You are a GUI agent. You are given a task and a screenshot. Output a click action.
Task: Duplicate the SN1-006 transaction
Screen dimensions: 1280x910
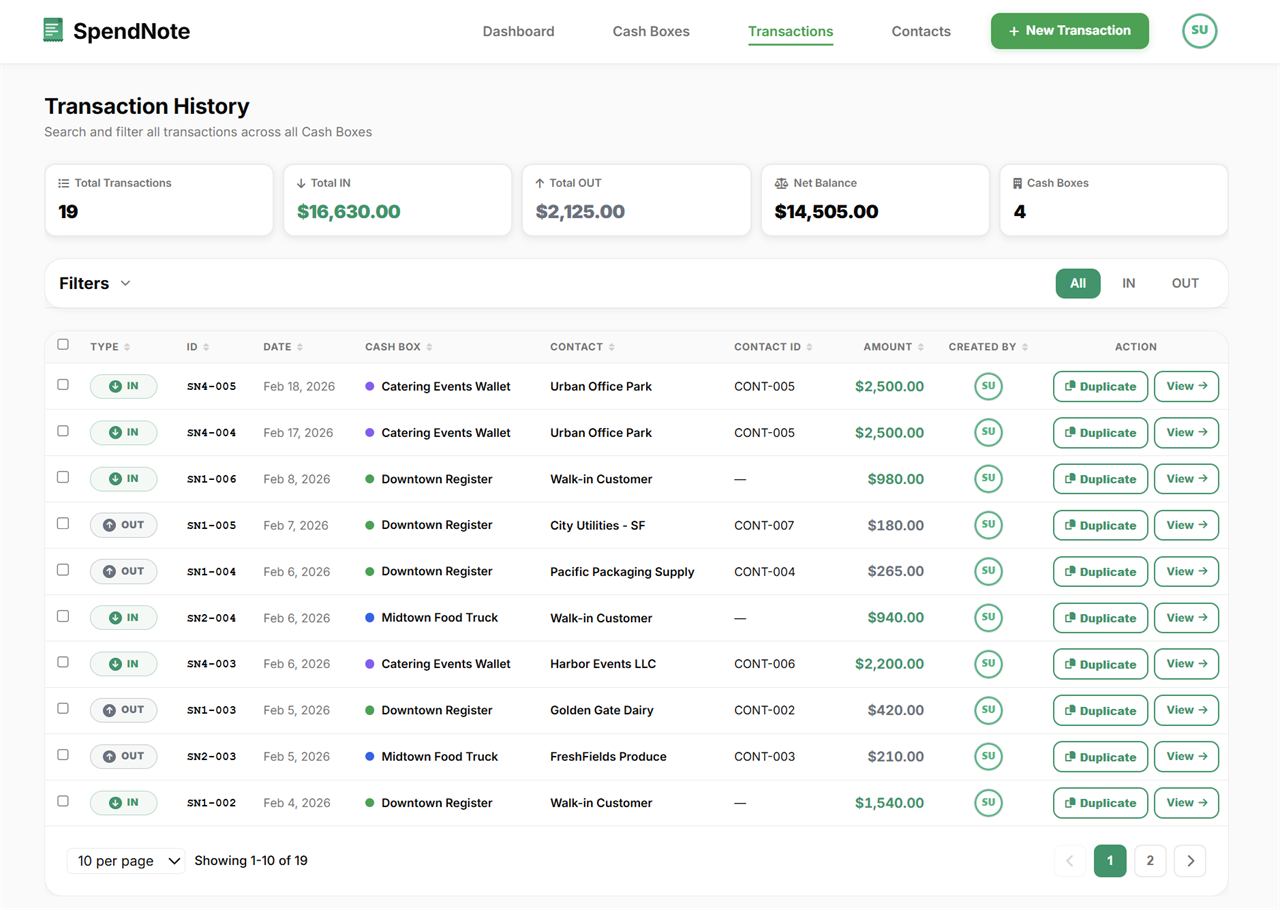pyautogui.click(x=1099, y=478)
